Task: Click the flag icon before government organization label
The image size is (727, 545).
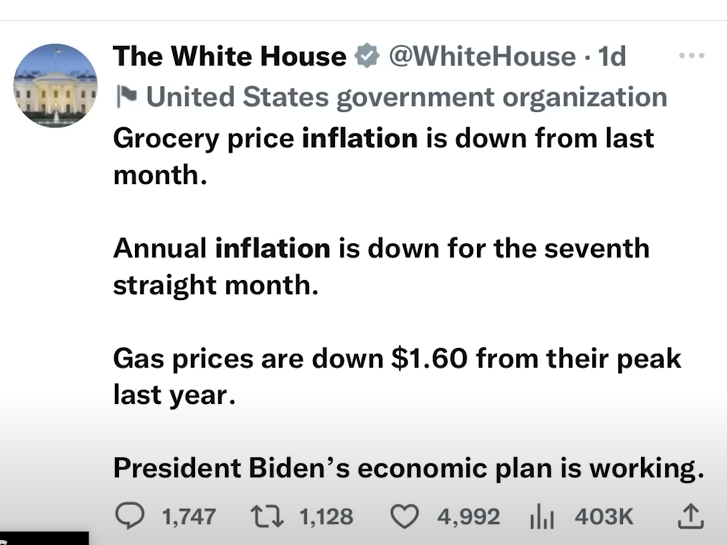Action: coord(126,97)
